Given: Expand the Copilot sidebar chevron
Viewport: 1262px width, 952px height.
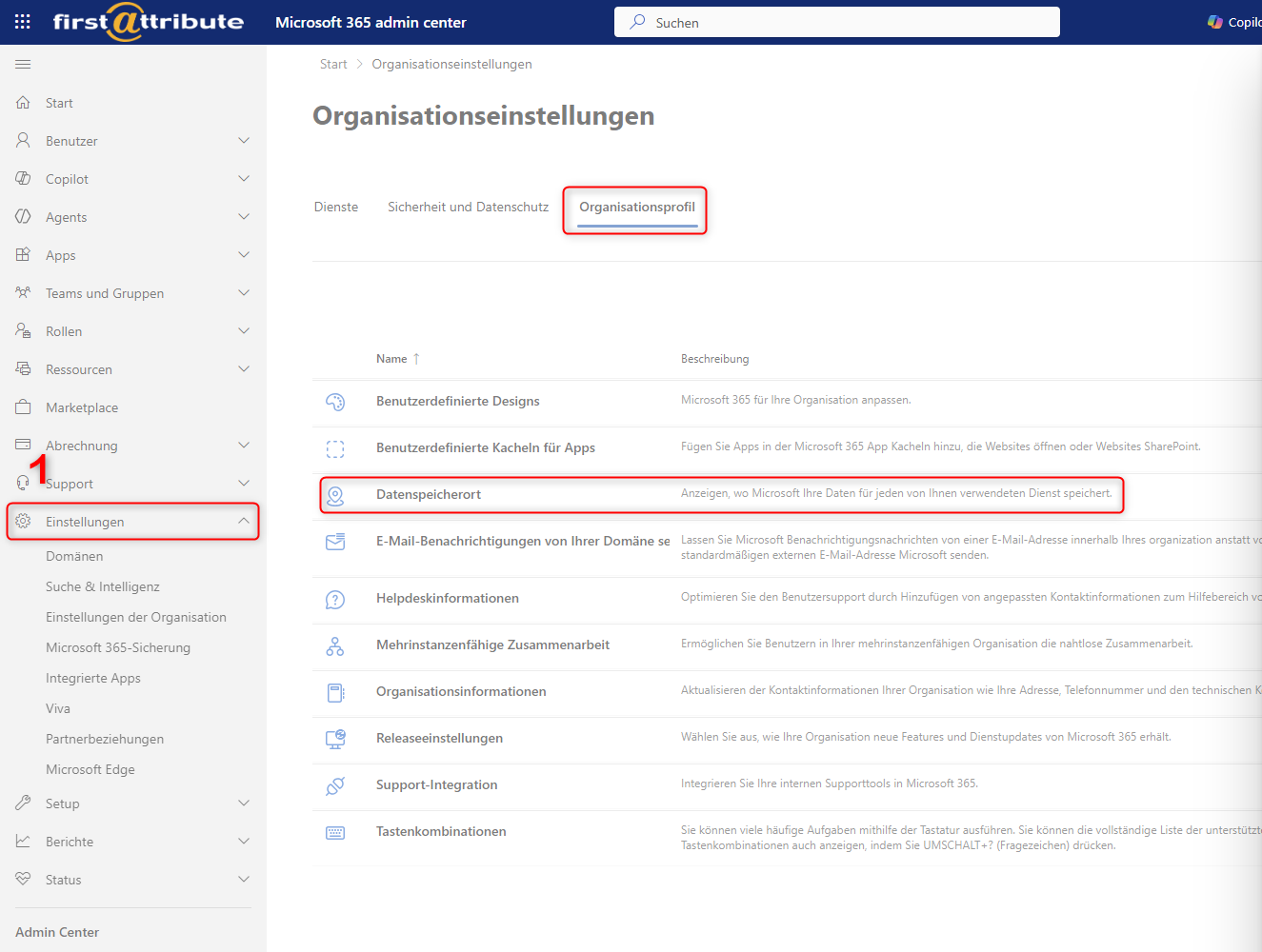Looking at the screenshot, I should [x=244, y=178].
